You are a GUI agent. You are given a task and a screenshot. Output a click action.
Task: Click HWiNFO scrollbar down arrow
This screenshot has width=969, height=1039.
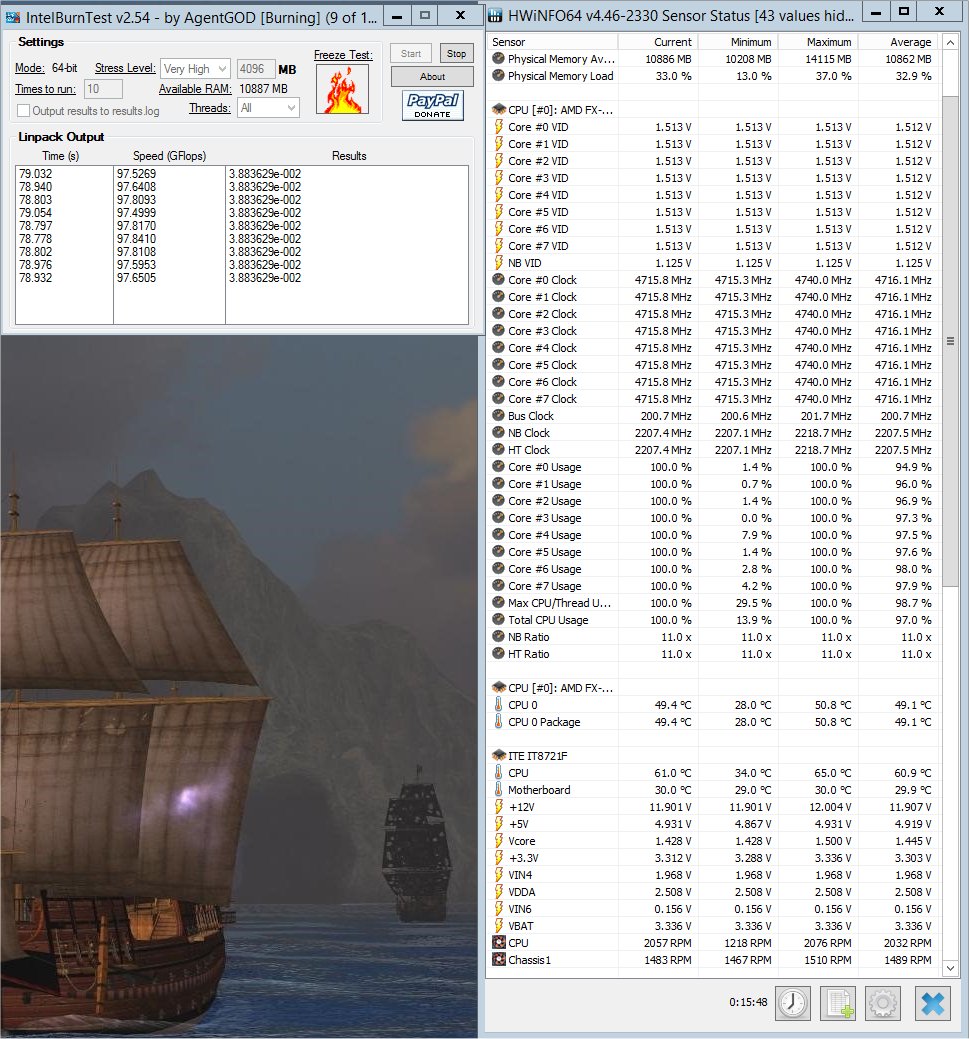pos(950,967)
